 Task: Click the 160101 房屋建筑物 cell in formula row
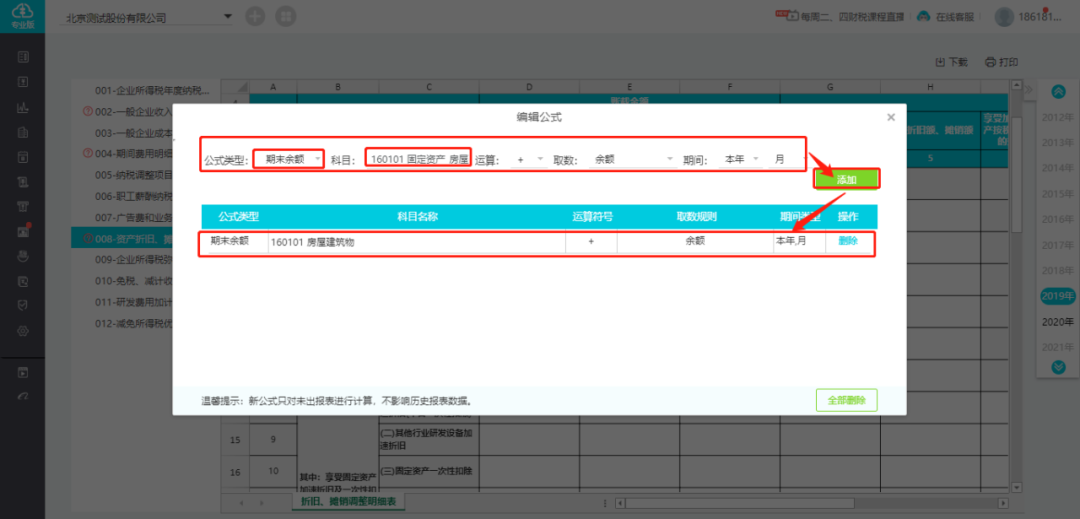pyautogui.click(x=417, y=242)
